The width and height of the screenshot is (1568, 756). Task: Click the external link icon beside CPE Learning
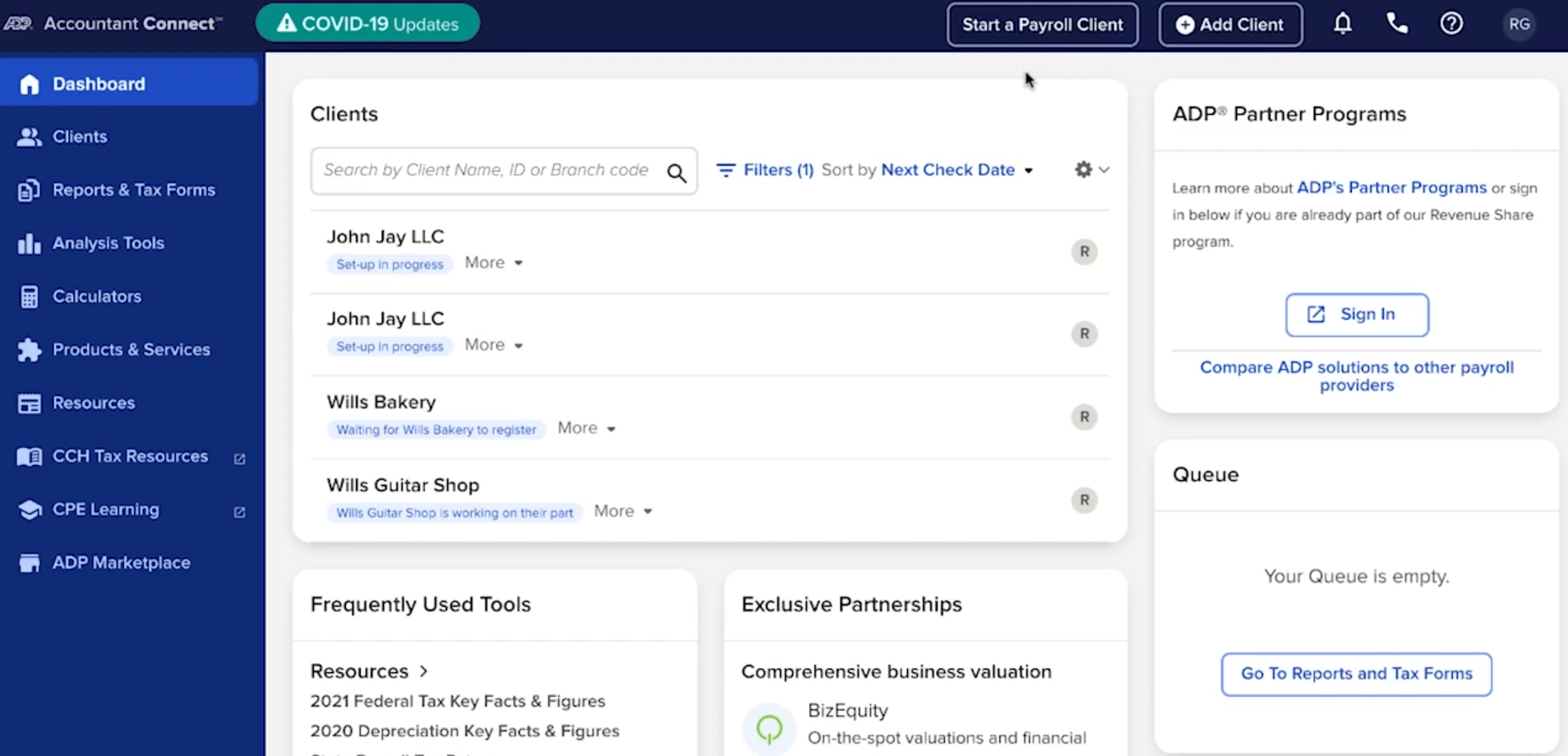(x=239, y=512)
